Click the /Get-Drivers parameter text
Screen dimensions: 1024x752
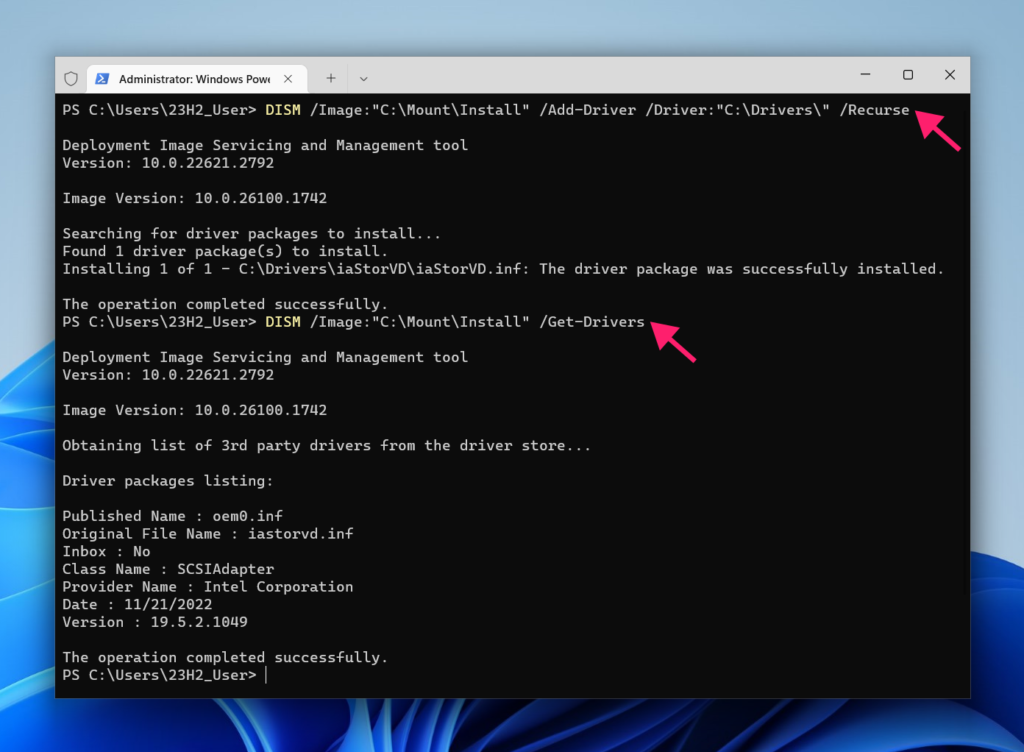pyautogui.click(x=592, y=322)
